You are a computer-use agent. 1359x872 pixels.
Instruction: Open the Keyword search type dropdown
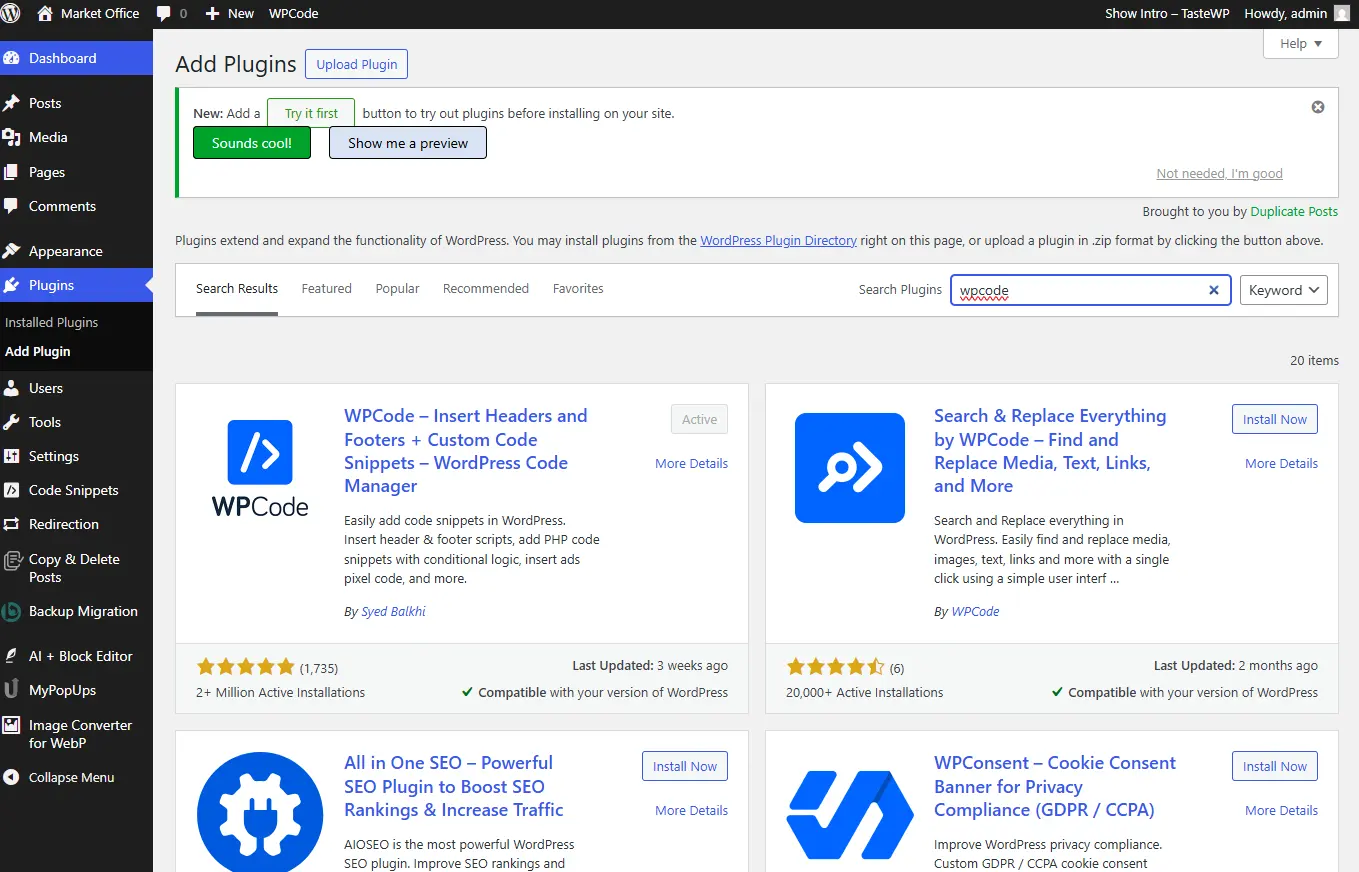point(1284,290)
